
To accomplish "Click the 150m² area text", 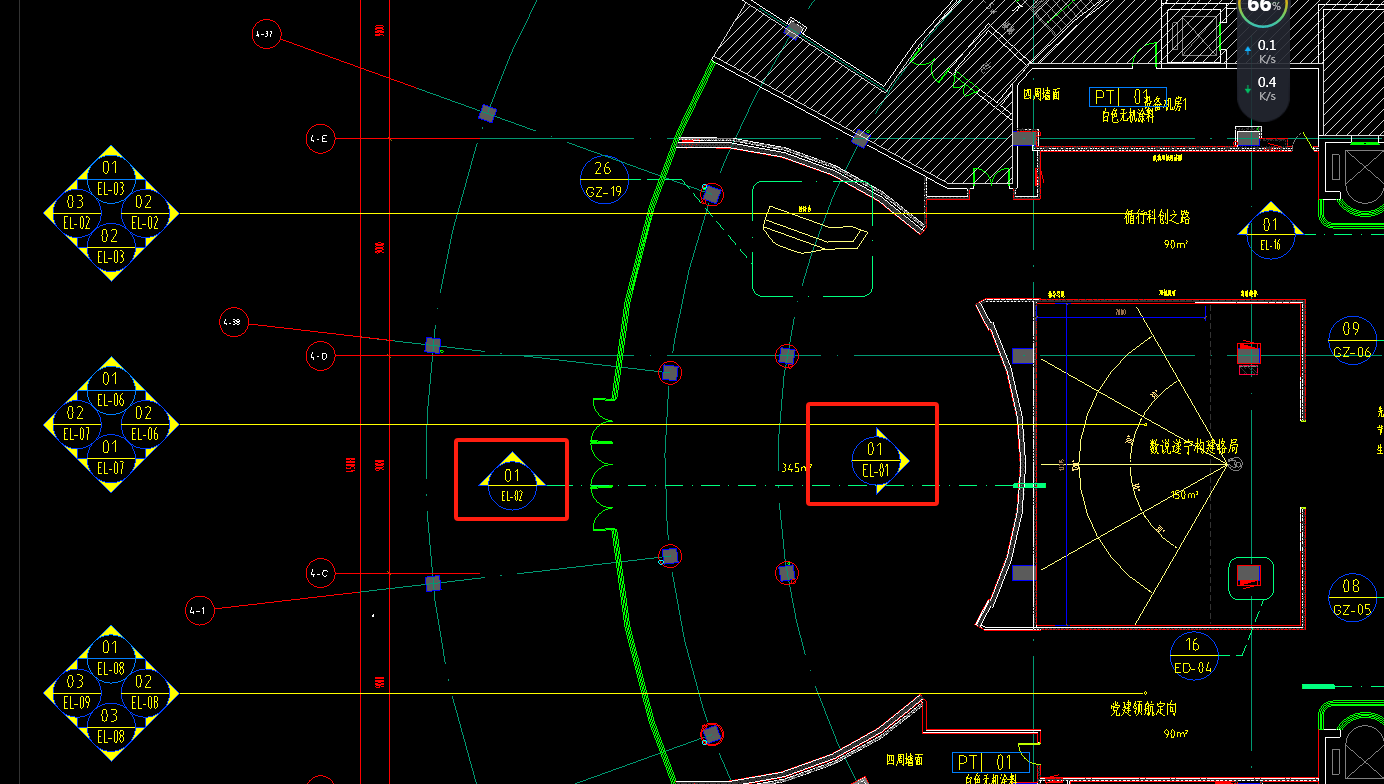I will click(x=1185, y=495).
